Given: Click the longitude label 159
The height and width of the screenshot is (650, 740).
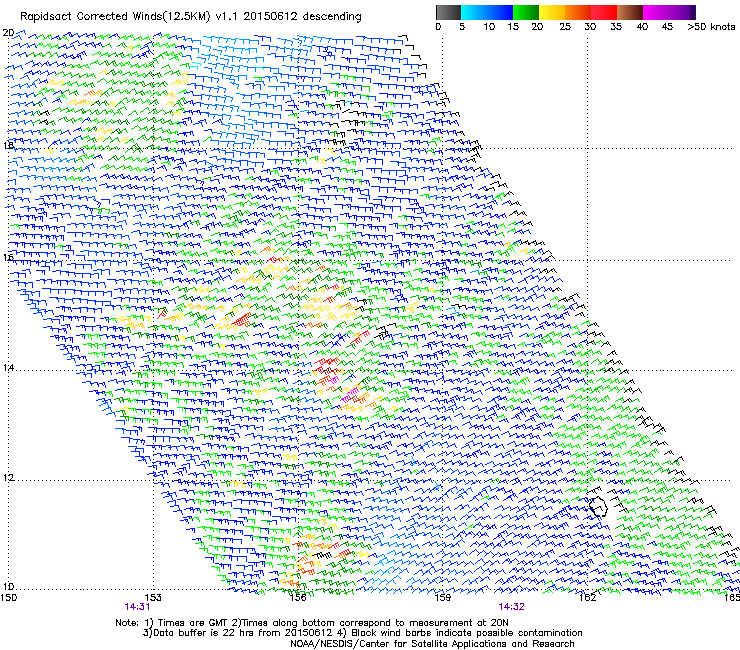Looking at the screenshot, I should pos(442,598).
